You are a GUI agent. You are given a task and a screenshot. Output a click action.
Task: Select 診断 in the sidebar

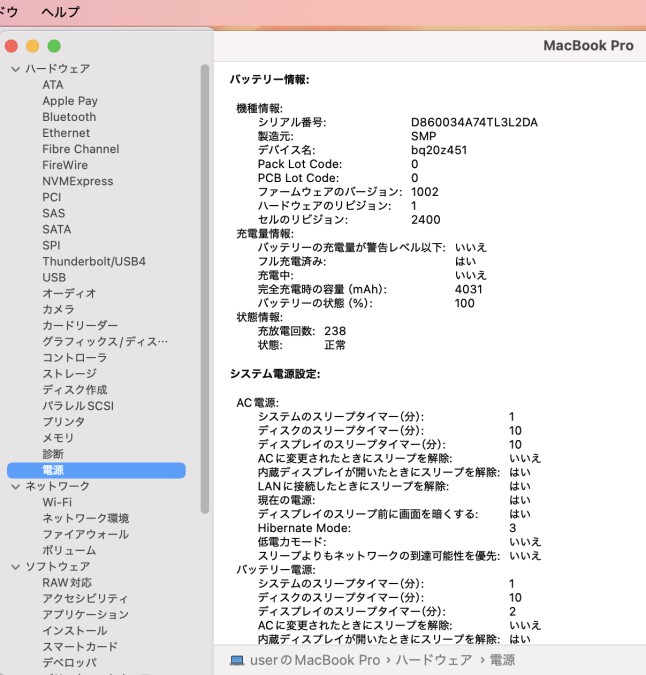[53, 454]
